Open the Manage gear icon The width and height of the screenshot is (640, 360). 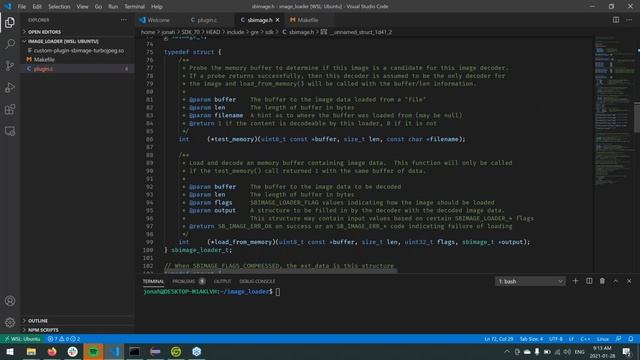point(10,322)
